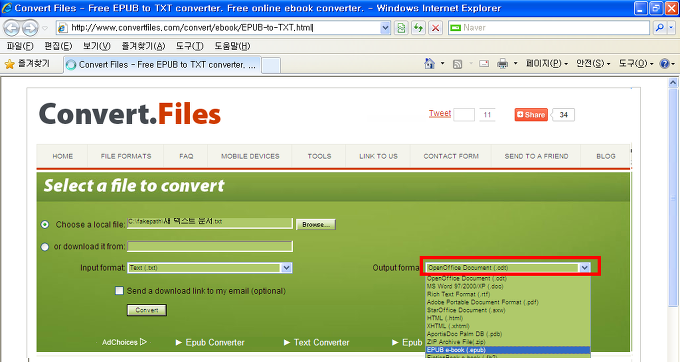Viewport: 680px width, 362px height.
Task: Click the Naver search box
Action: tap(549, 28)
